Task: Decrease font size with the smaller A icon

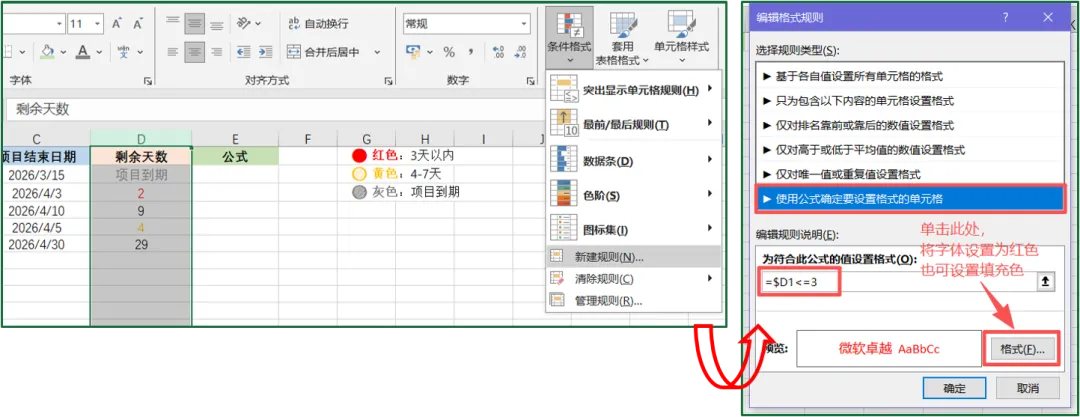Action: point(138,23)
